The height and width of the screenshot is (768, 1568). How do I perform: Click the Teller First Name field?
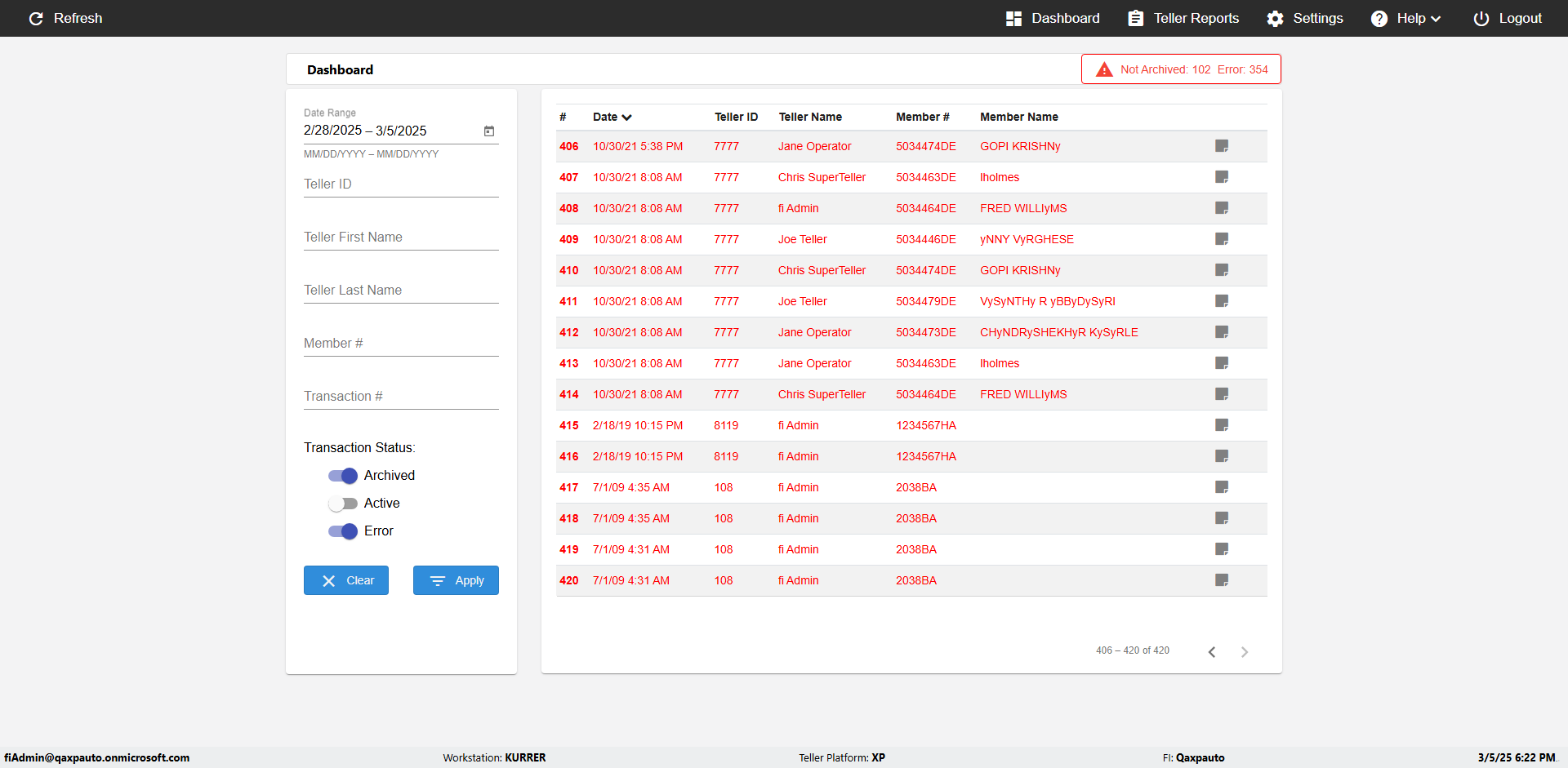401,238
